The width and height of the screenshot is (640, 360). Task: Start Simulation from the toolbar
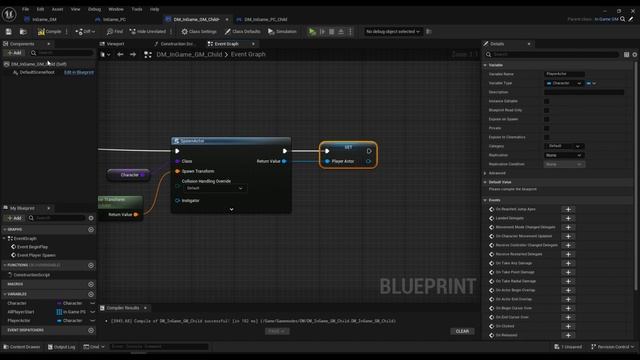282,31
